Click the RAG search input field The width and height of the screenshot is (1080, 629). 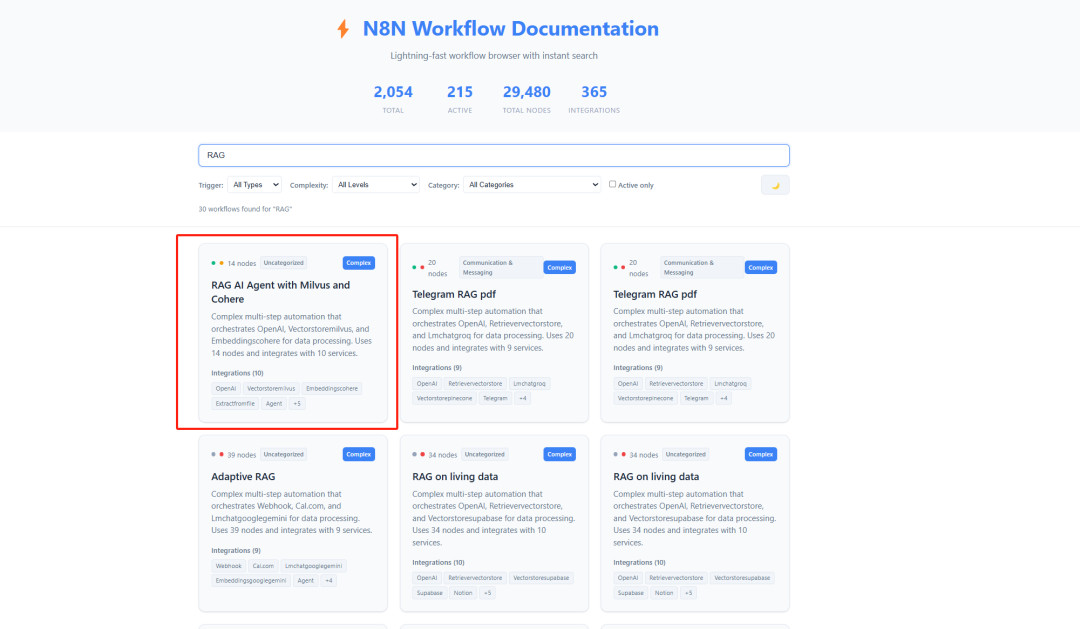494,155
